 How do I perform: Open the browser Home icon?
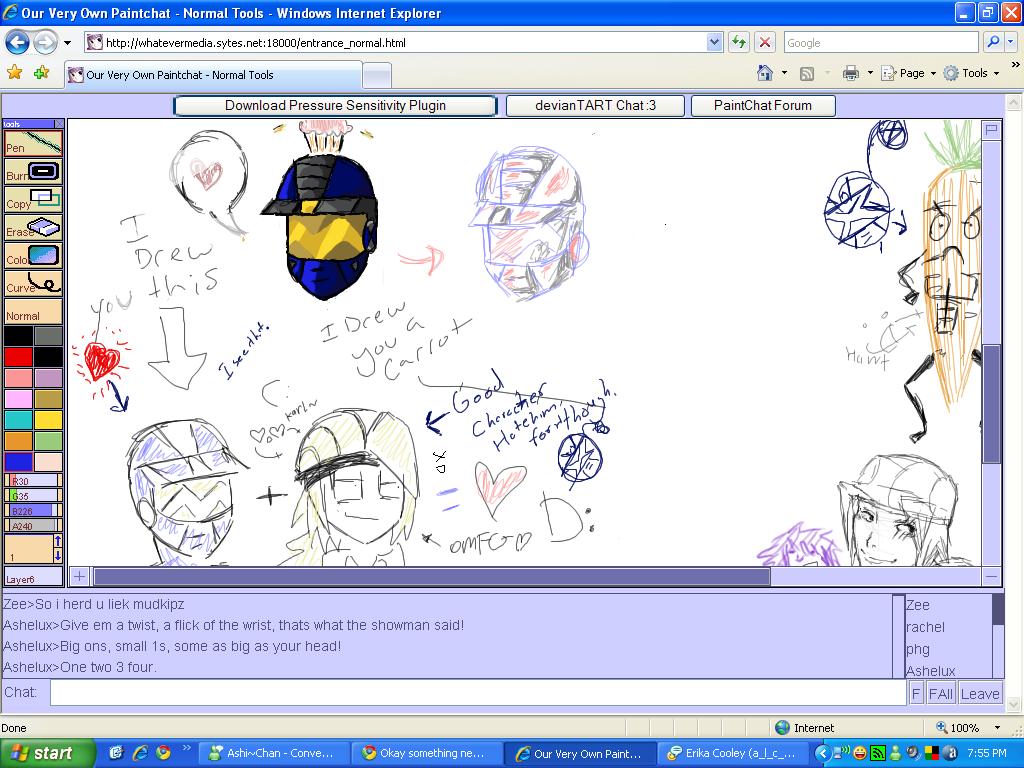(x=765, y=74)
